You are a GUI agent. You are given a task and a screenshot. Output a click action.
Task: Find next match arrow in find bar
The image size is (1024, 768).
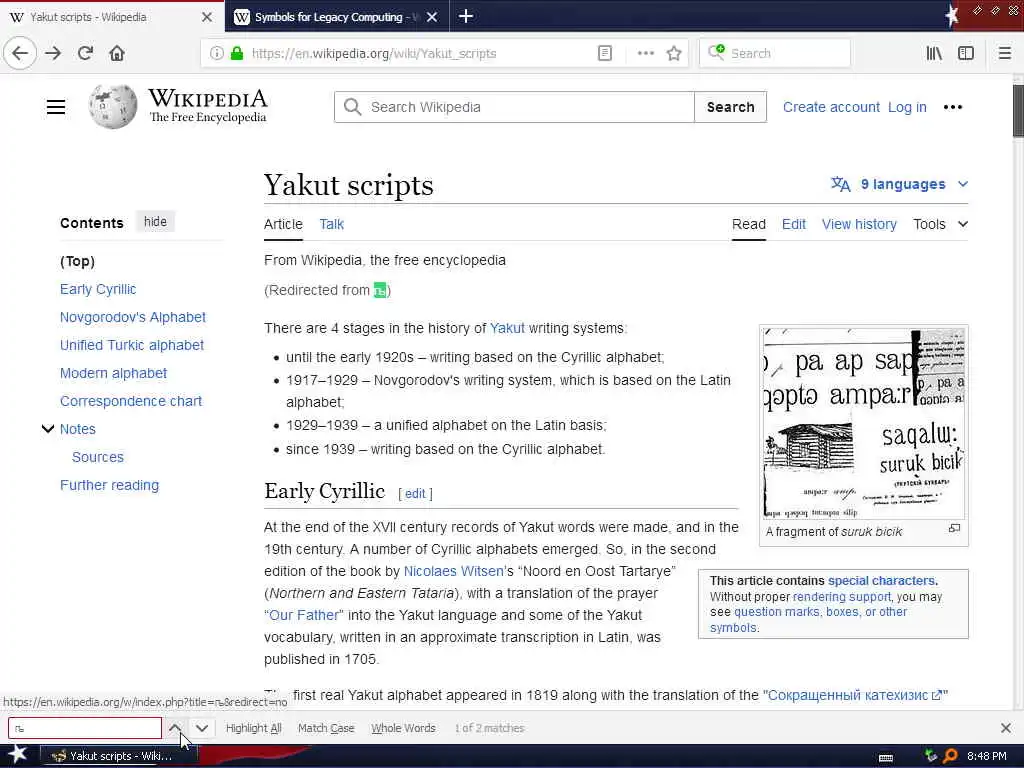pyautogui.click(x=202, y=728)
